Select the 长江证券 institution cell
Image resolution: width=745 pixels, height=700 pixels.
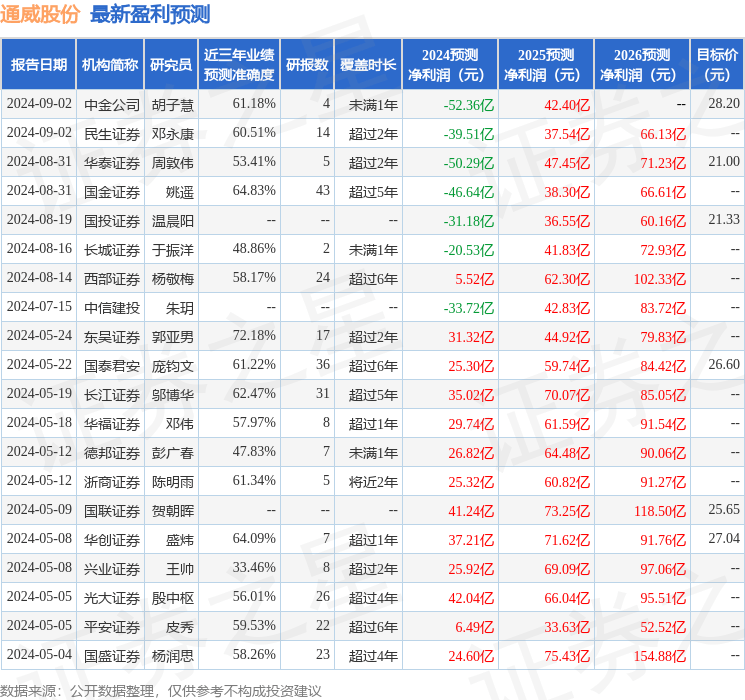click(112, 394)
